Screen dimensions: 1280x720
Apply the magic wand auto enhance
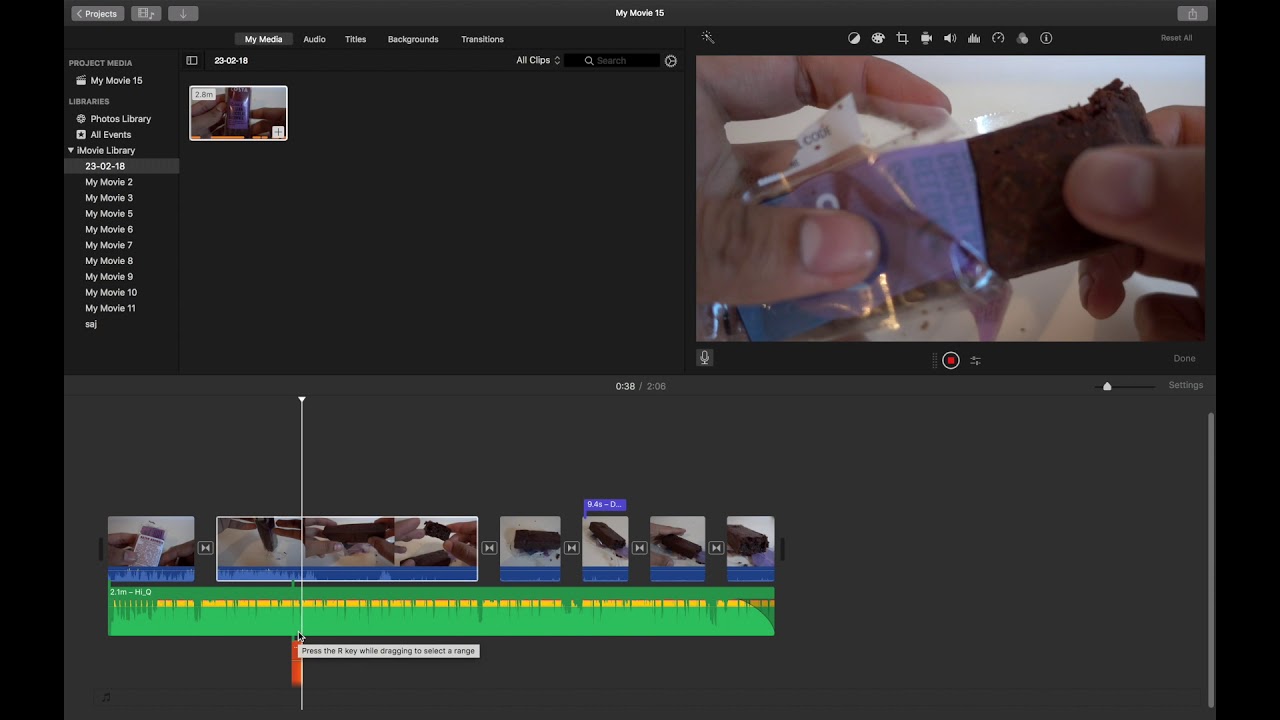[707, 38]
